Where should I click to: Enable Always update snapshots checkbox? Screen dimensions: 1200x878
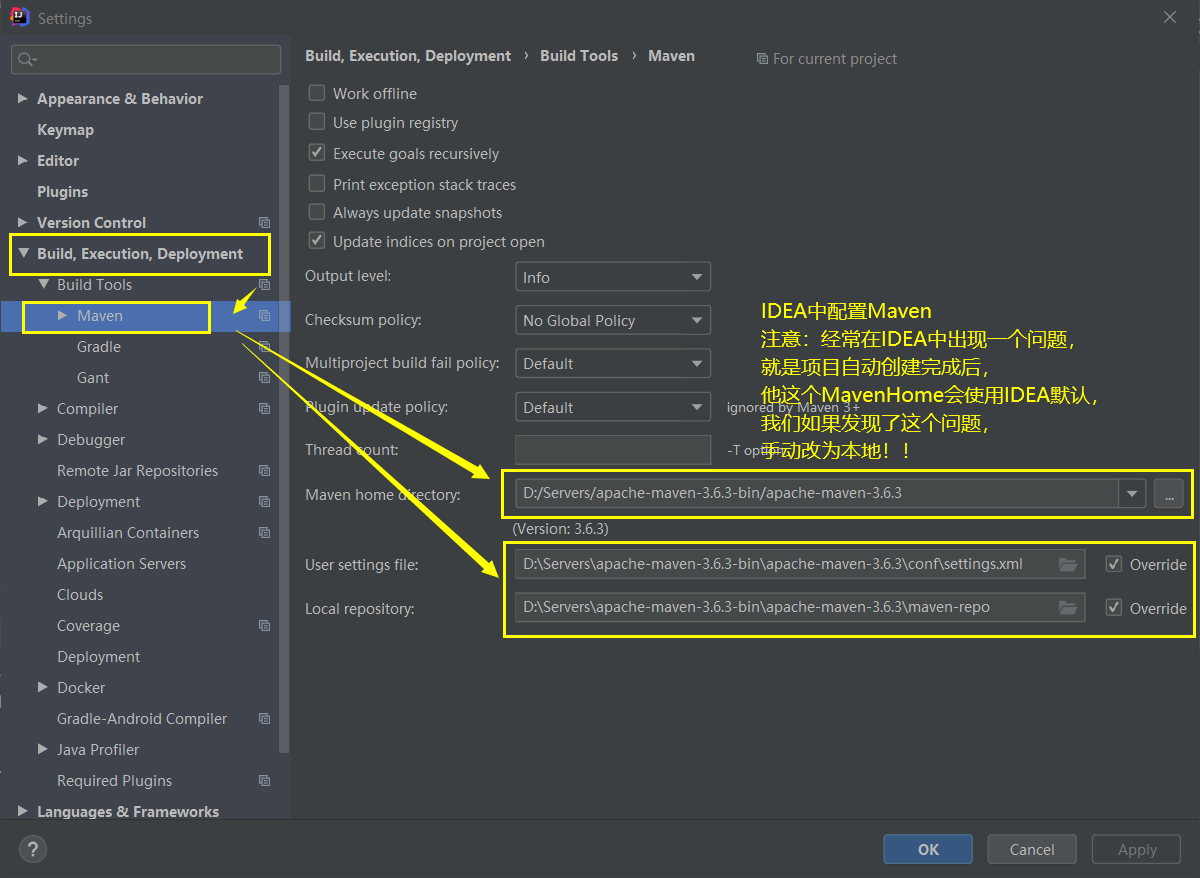click(317, 212)
